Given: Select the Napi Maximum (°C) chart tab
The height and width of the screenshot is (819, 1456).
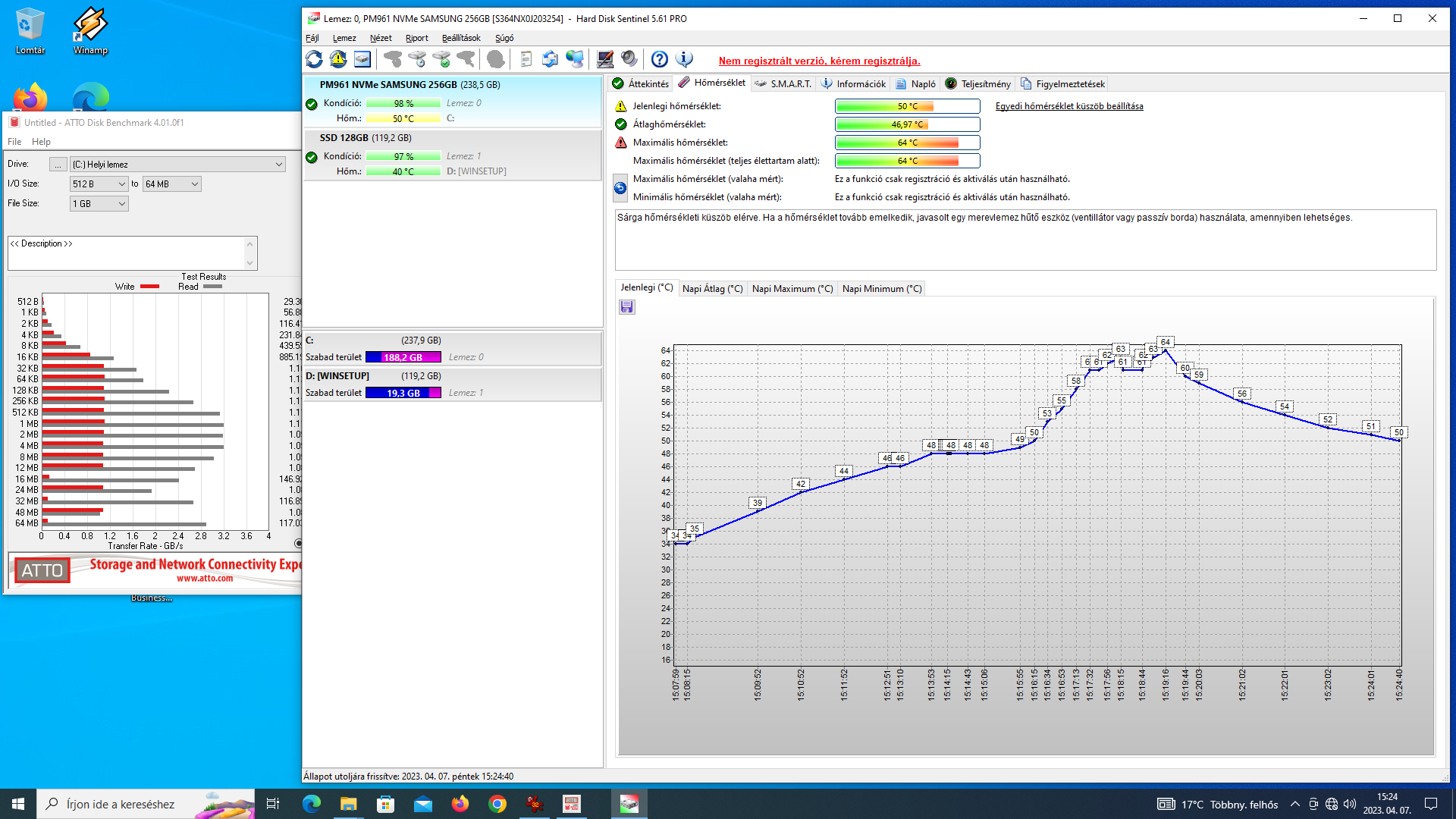Looking at the screenshot, I should point(792,289).
